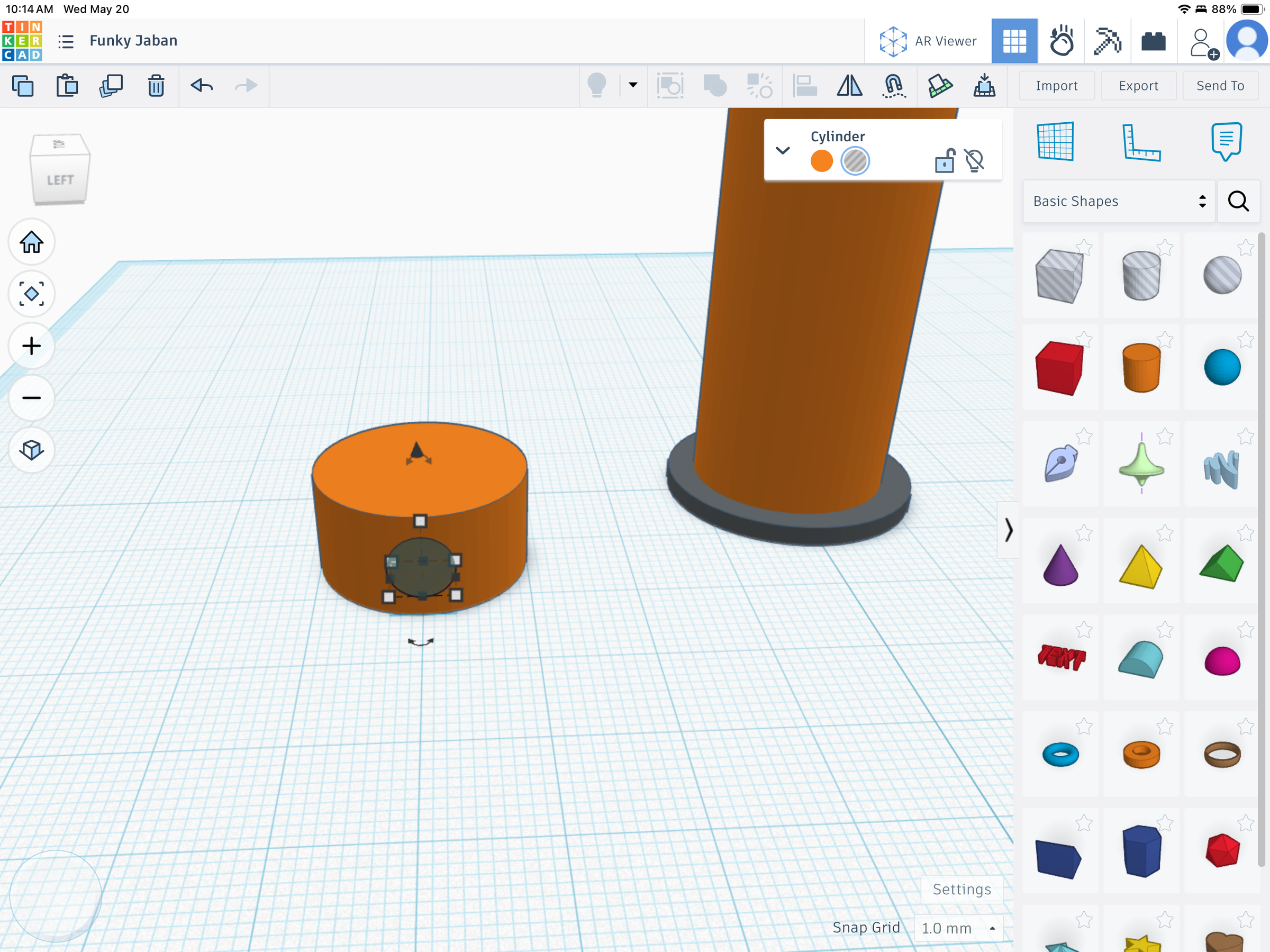This screenshot has width=1270, height=952.
Task: Toggle the show-all lightbulb icon
Action: coord(597,86)
